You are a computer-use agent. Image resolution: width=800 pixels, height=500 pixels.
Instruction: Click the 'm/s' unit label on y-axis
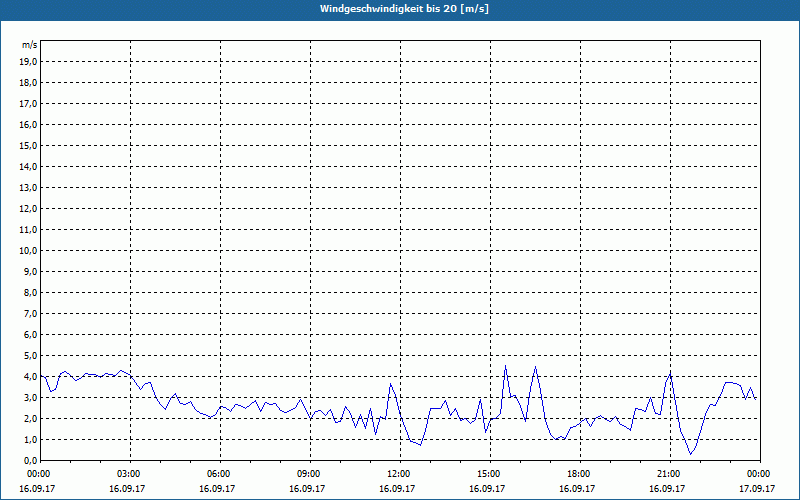click(29, 45)
